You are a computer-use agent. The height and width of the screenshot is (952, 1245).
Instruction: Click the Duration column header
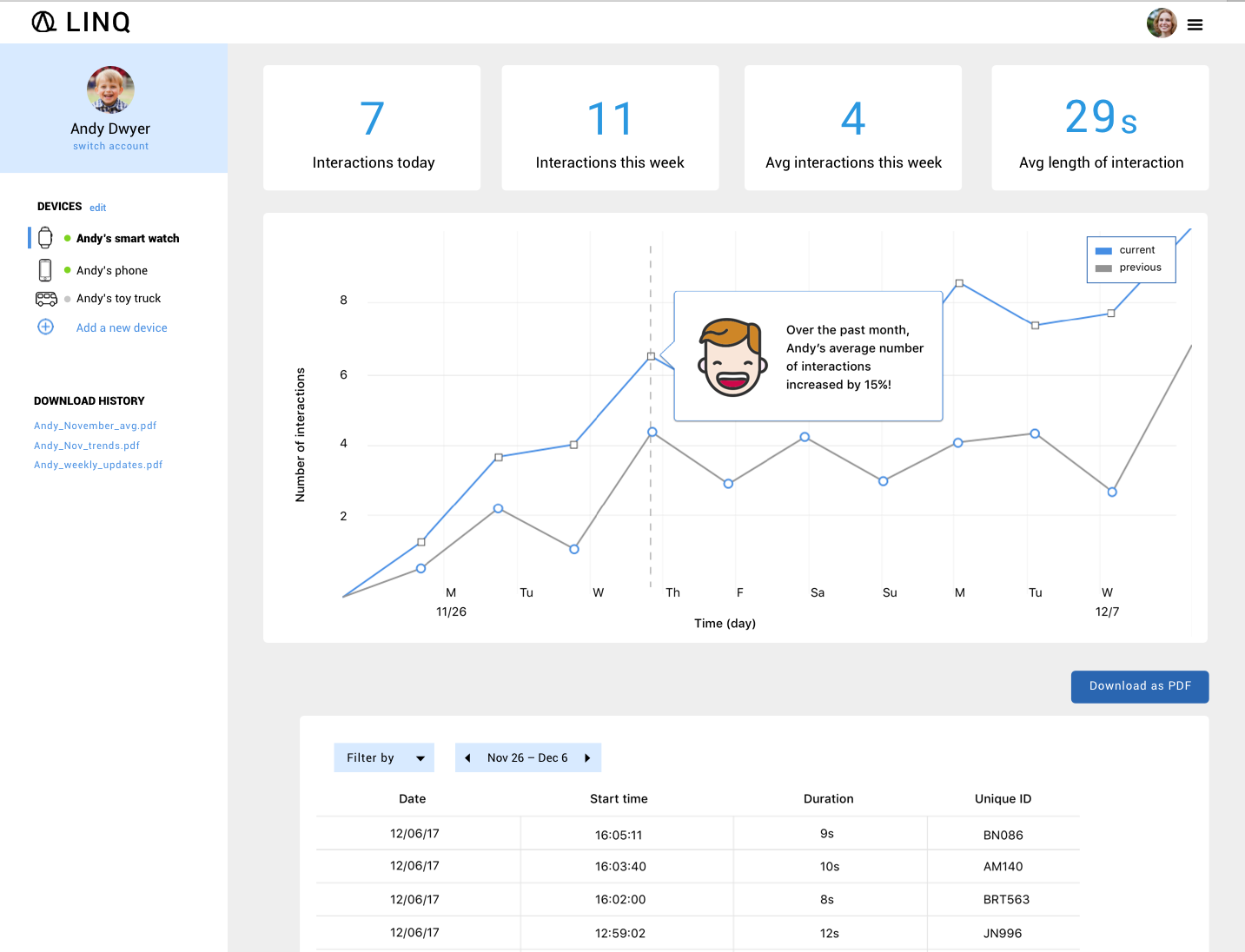(x=829, y=799)
